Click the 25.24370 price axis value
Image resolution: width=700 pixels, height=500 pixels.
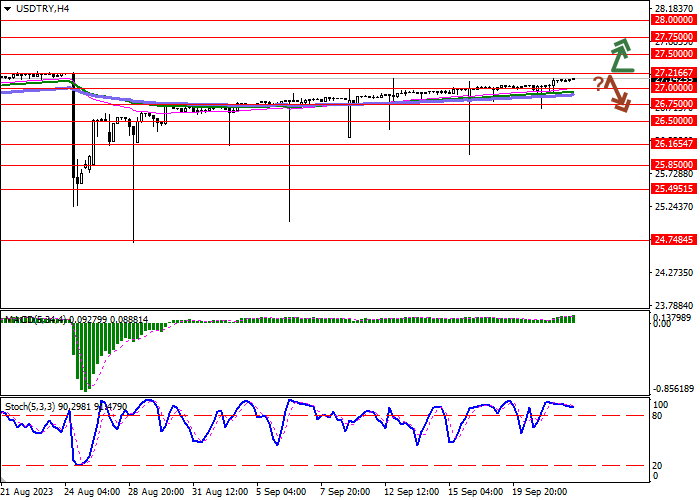click(x=674, y=207)
